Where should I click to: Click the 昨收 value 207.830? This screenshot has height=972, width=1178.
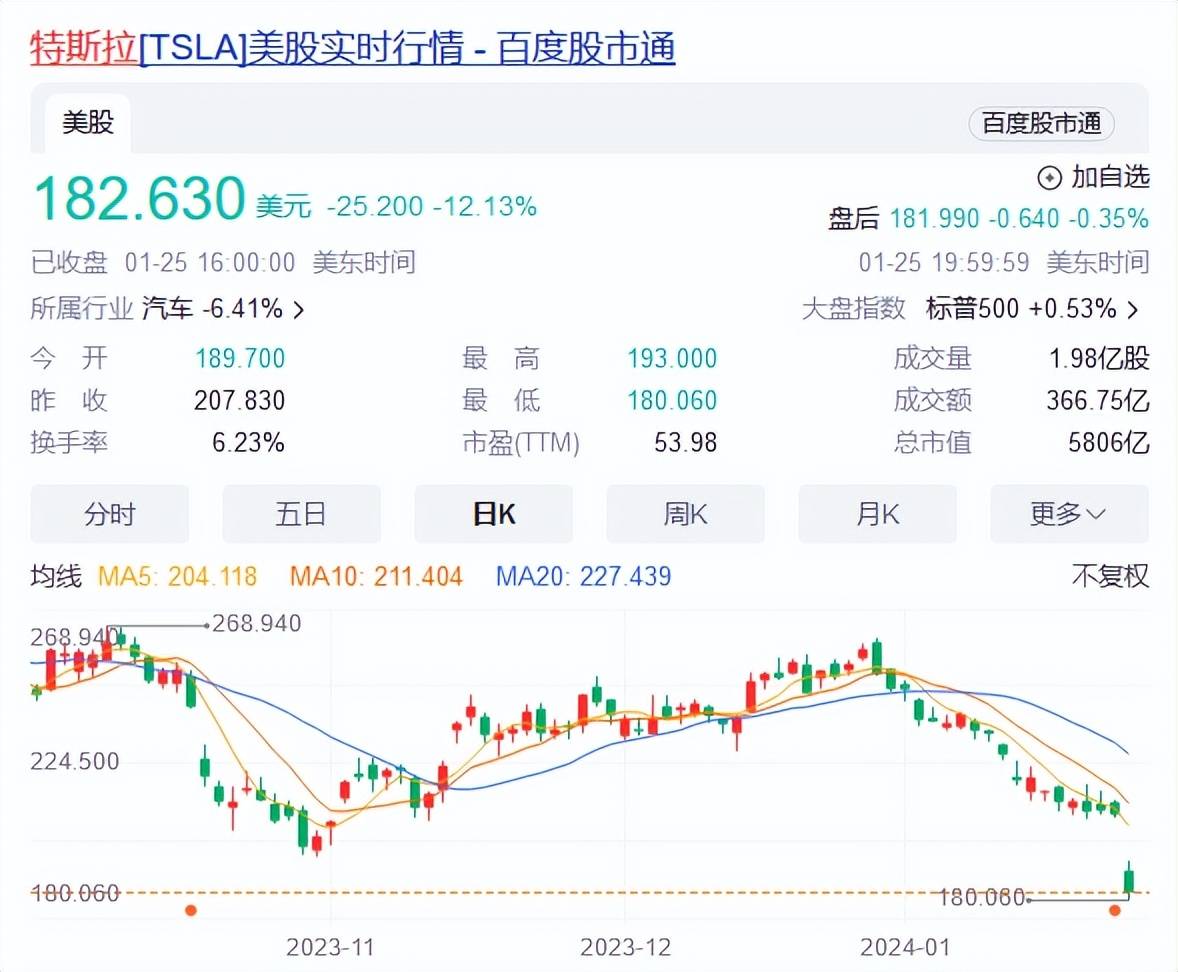pyautogui.click(x=240, y=401)
